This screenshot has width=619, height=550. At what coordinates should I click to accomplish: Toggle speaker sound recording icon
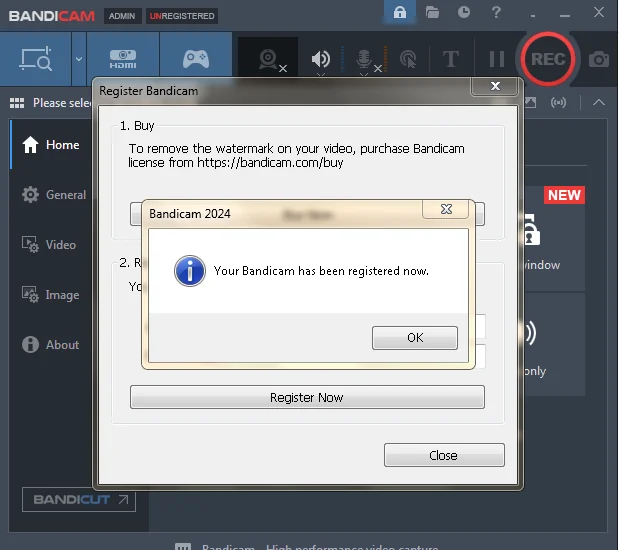click(x=321, y=58)
